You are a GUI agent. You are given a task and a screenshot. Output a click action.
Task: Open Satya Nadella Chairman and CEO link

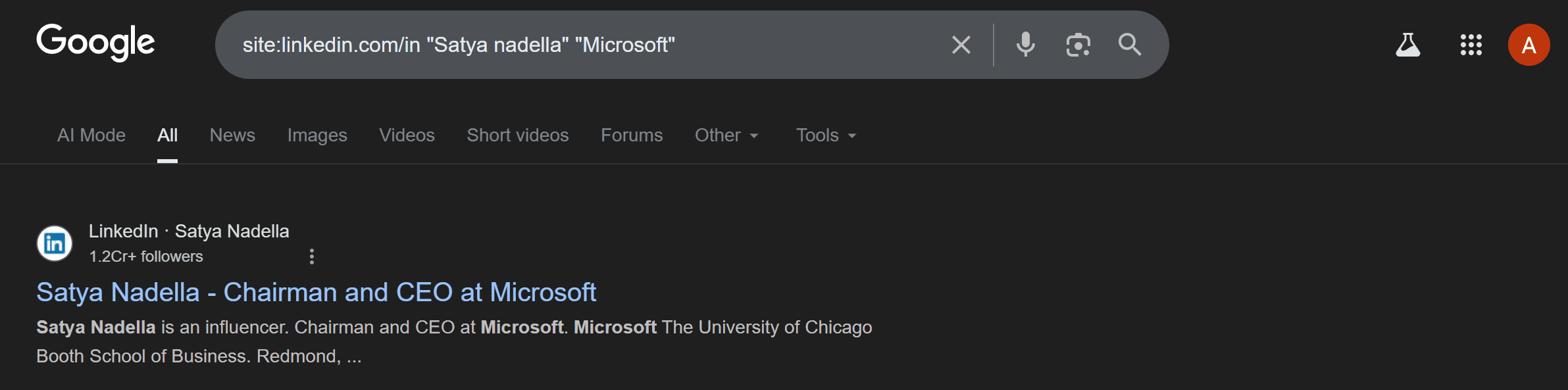(316, 292)
